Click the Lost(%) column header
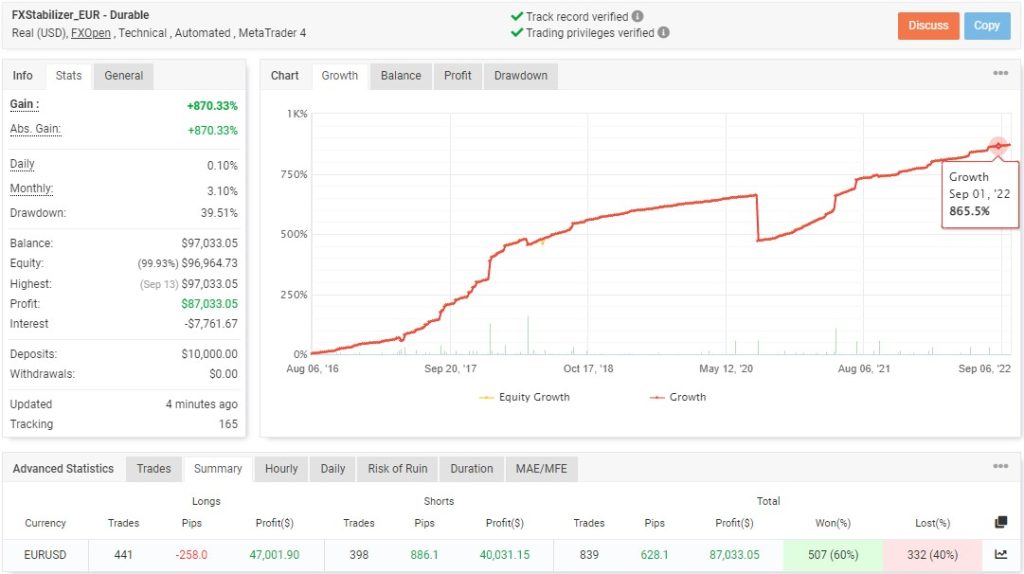1024x574 pixels. (x=933, y=523)
